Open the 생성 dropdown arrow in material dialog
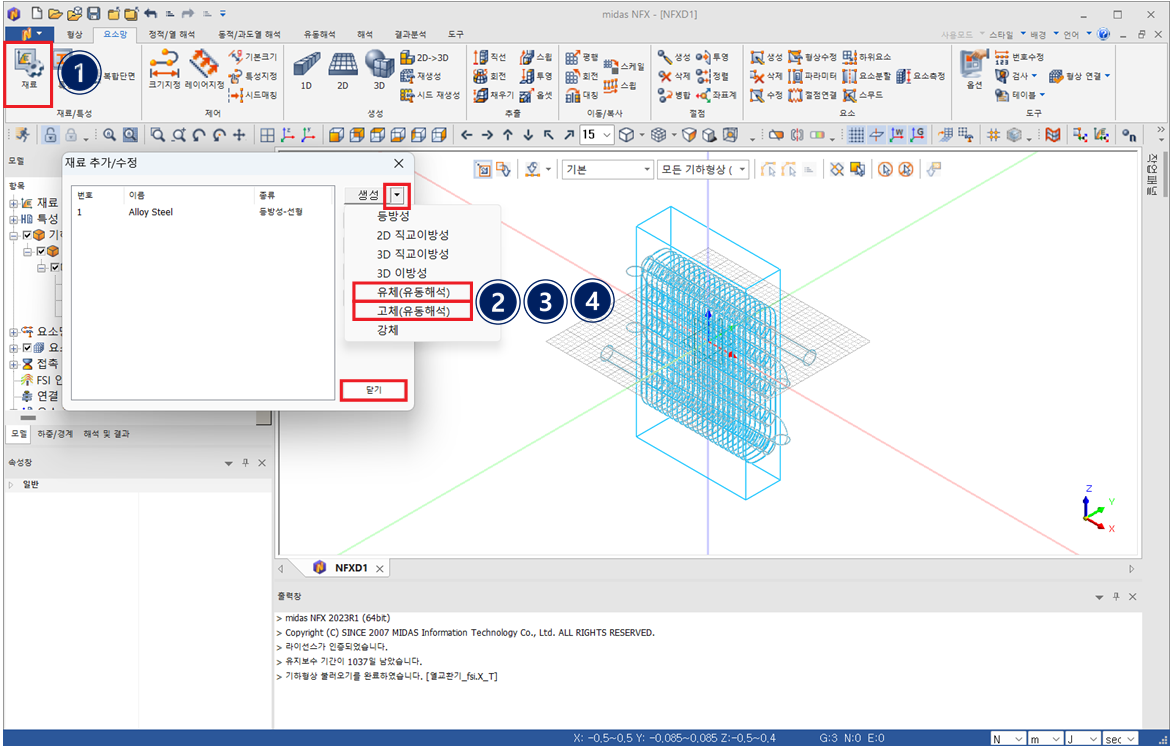This screenshot has height=747, width=1170. [398, 196]
